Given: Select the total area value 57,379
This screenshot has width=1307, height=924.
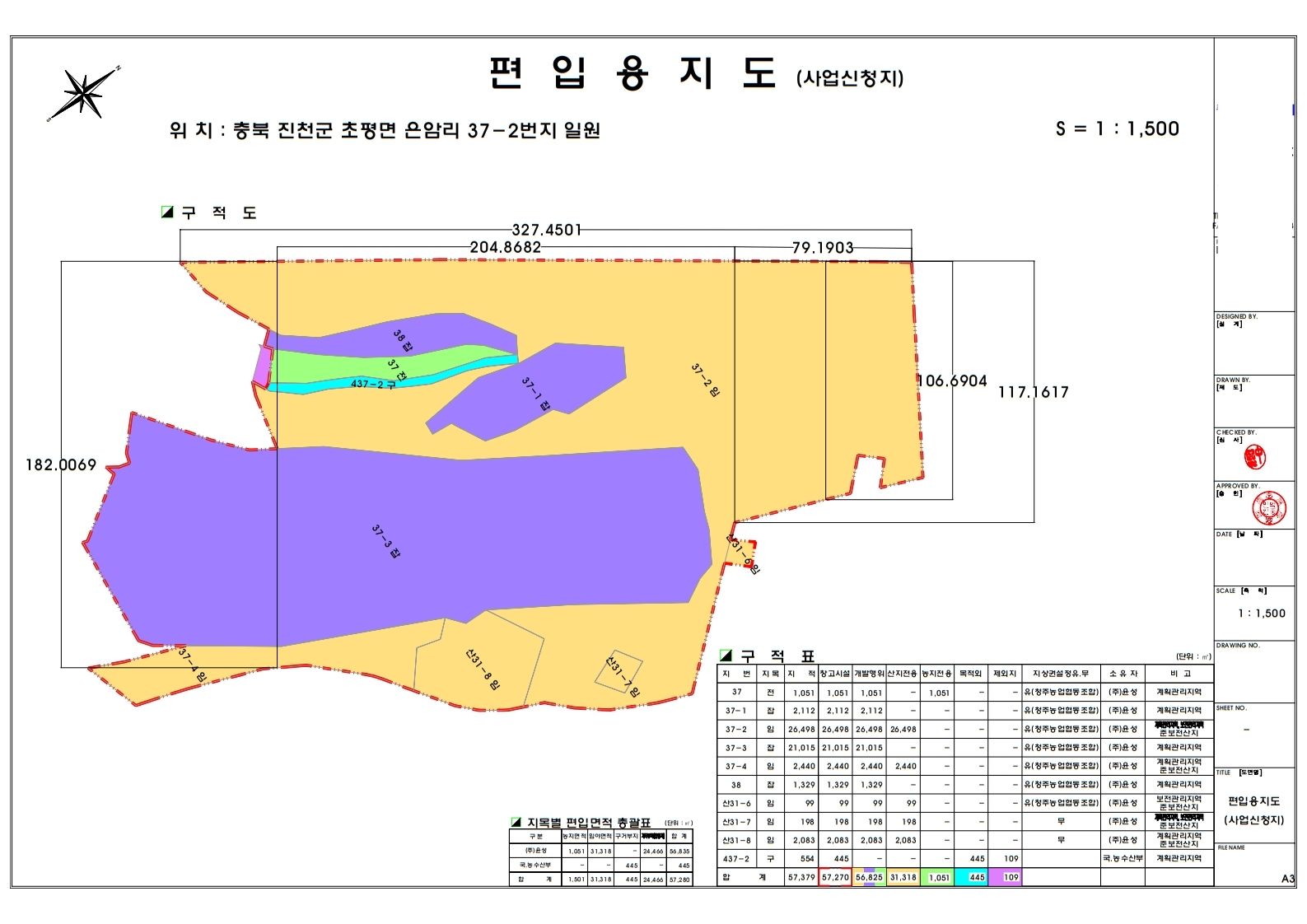Looking at the screenshot, I should coord(801,878).
